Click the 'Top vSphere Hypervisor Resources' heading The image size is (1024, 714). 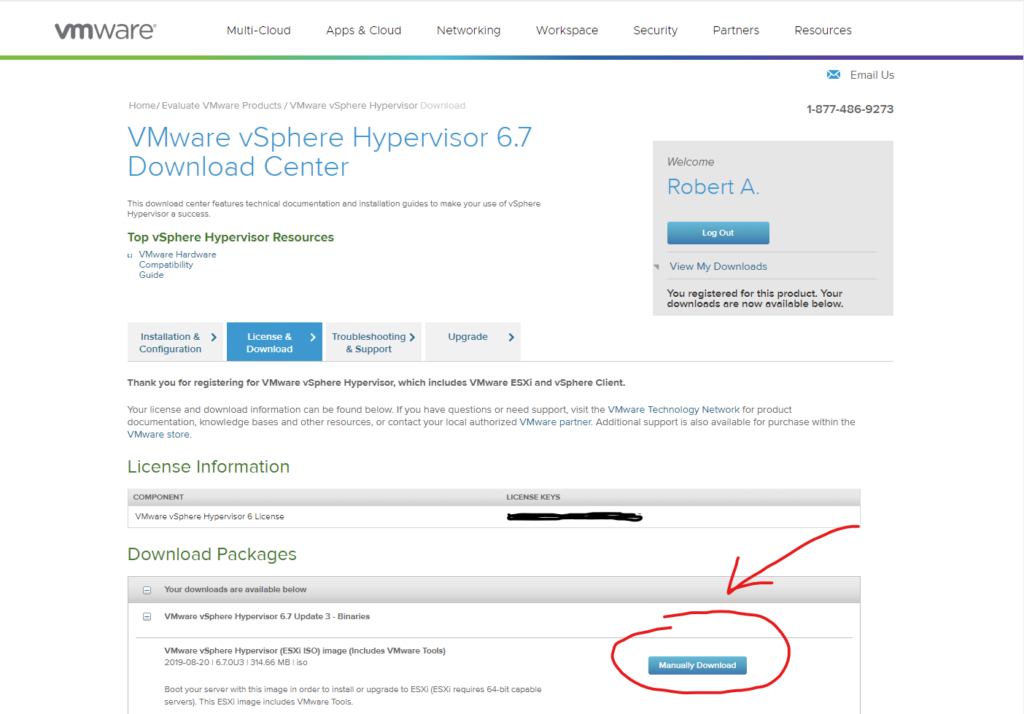[231, 237]
